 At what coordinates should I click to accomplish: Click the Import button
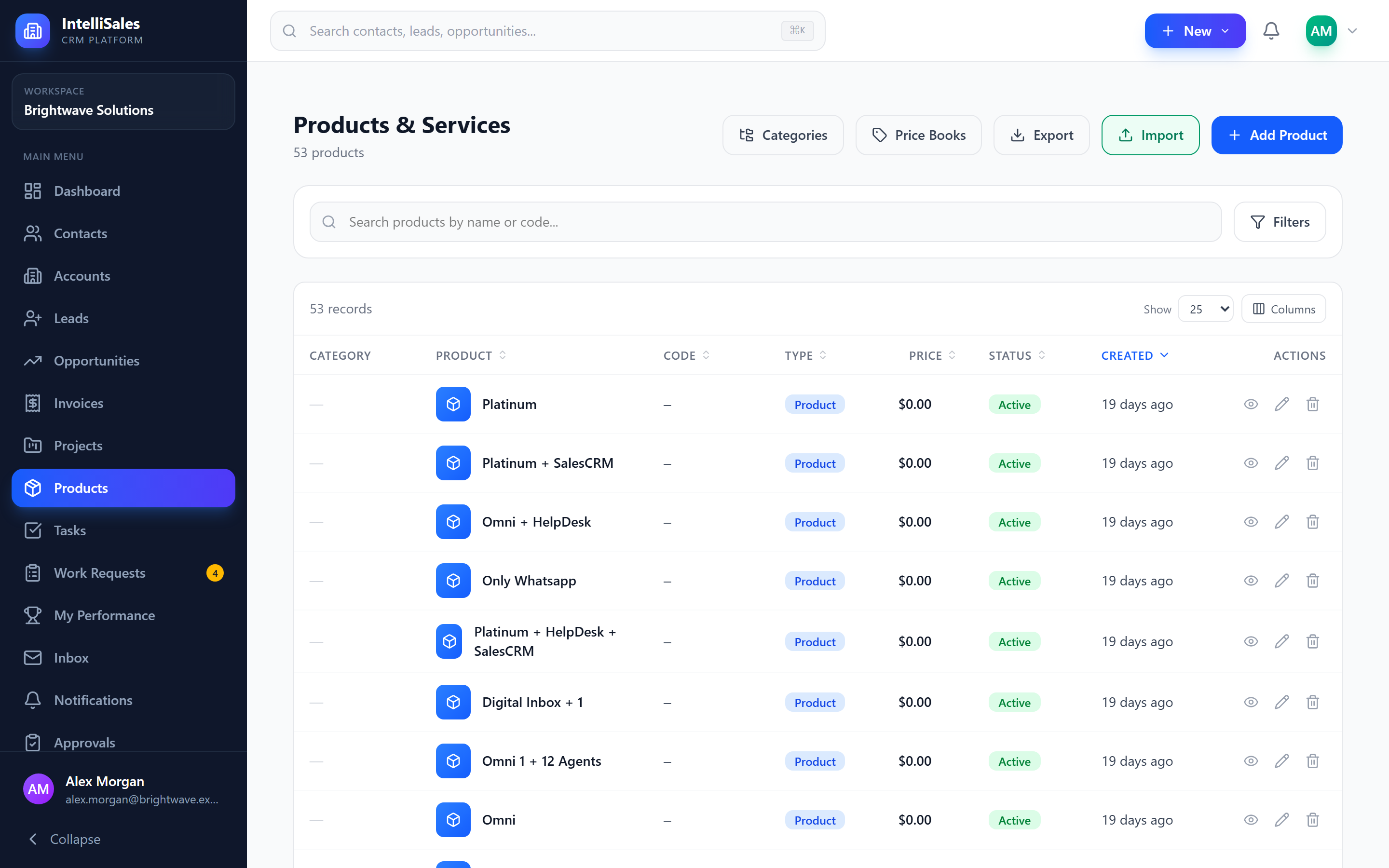point(1150,135)
